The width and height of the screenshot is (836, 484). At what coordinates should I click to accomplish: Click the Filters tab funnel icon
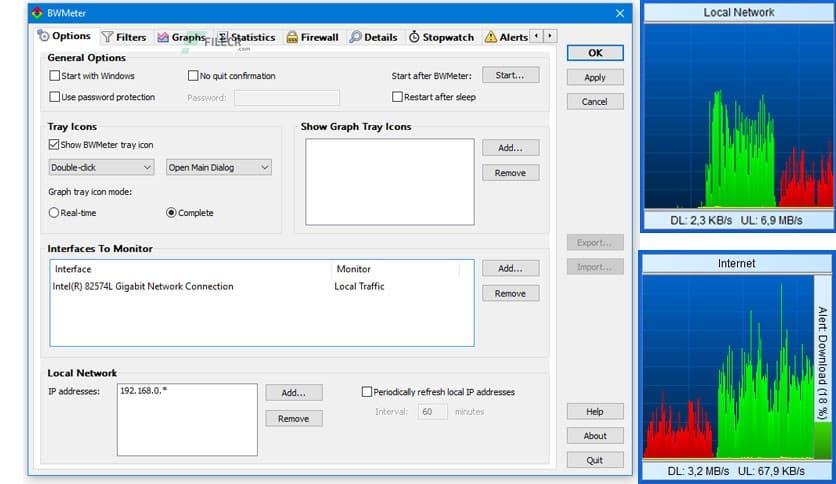pyautogui.click(x=108, y=37)
